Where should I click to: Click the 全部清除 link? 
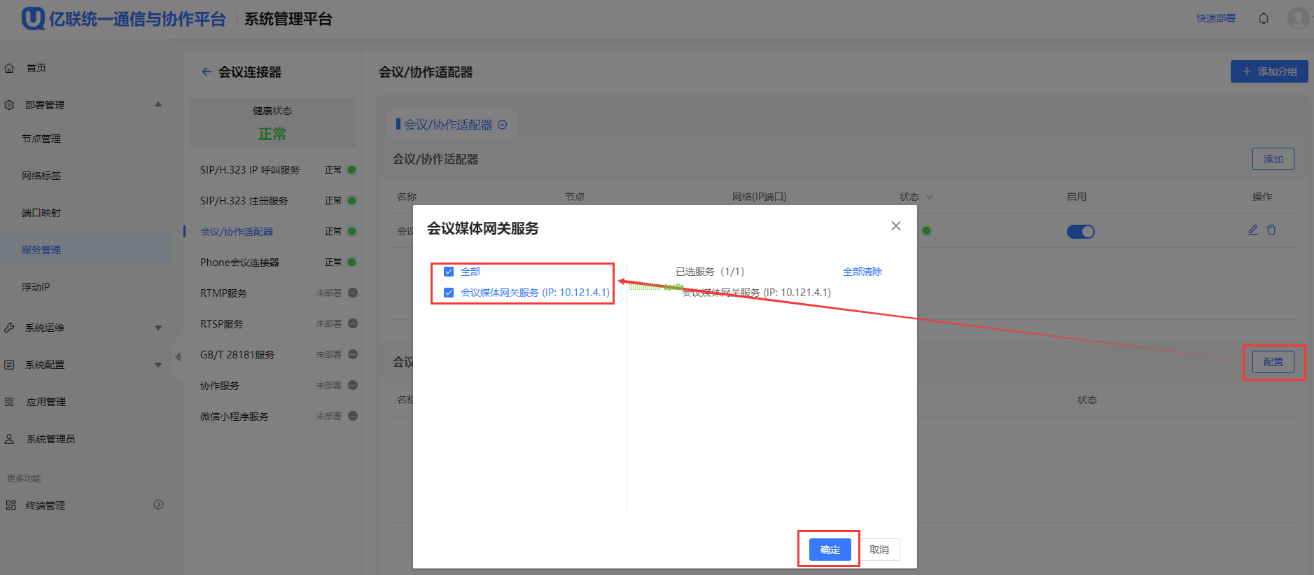tap(862, 272)
